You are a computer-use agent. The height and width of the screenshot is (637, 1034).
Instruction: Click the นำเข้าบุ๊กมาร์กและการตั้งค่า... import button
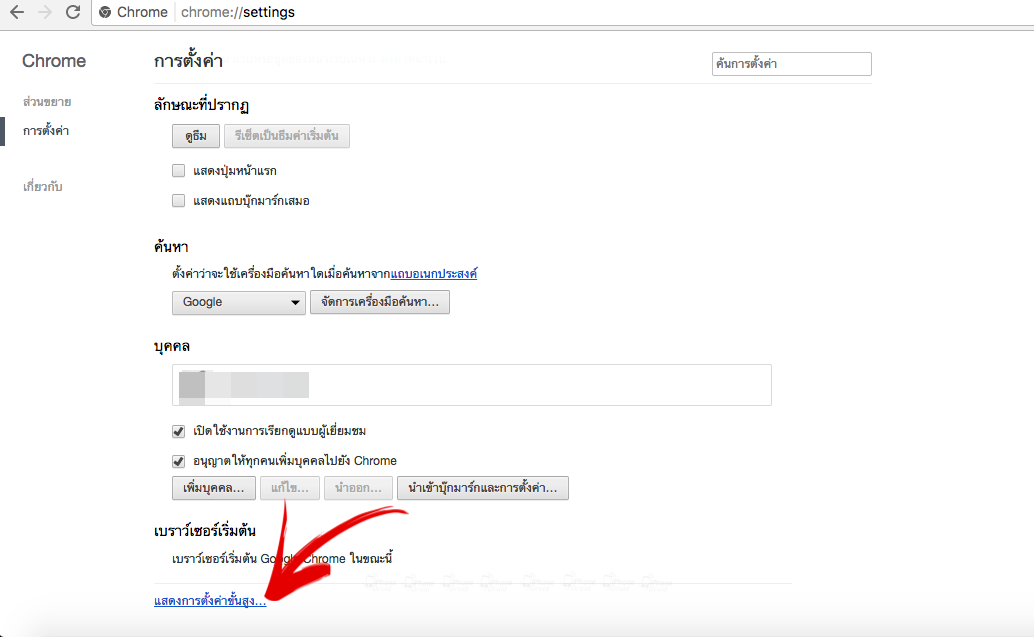tap(482, 488)
